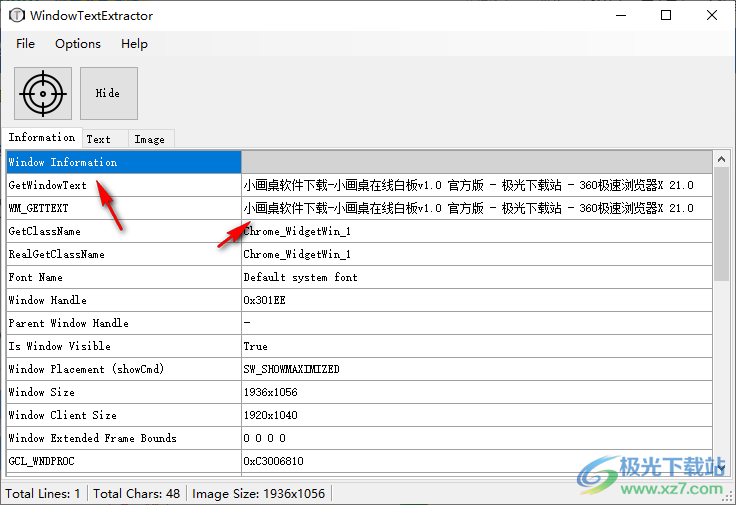Select the WM_GETTEXT label cell
The image size is (736, 505).
pyautogui.click(x=124, y=208)
